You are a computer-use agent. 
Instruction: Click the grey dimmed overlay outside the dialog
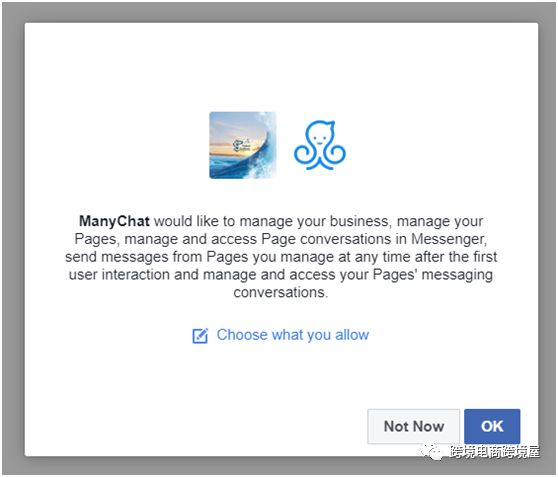tap(13, 238)
